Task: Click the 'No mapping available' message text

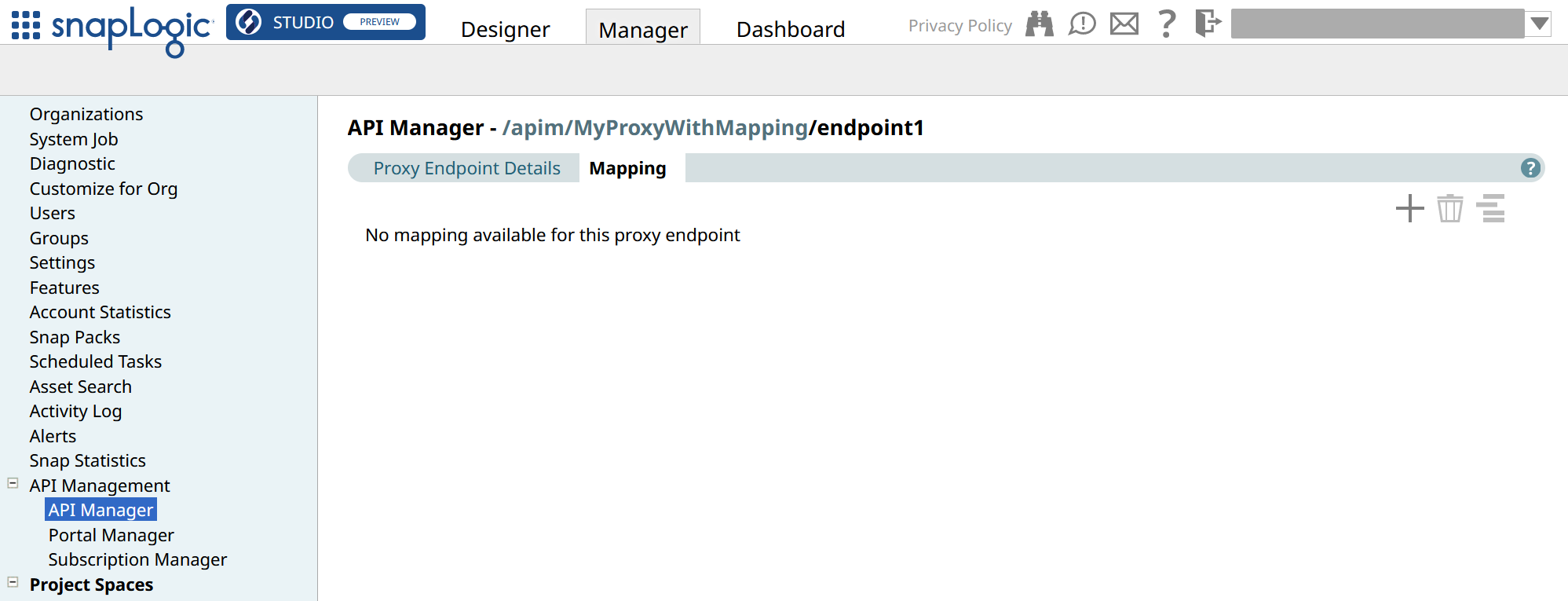Action: pyautogui.click(x=553, y=235)
